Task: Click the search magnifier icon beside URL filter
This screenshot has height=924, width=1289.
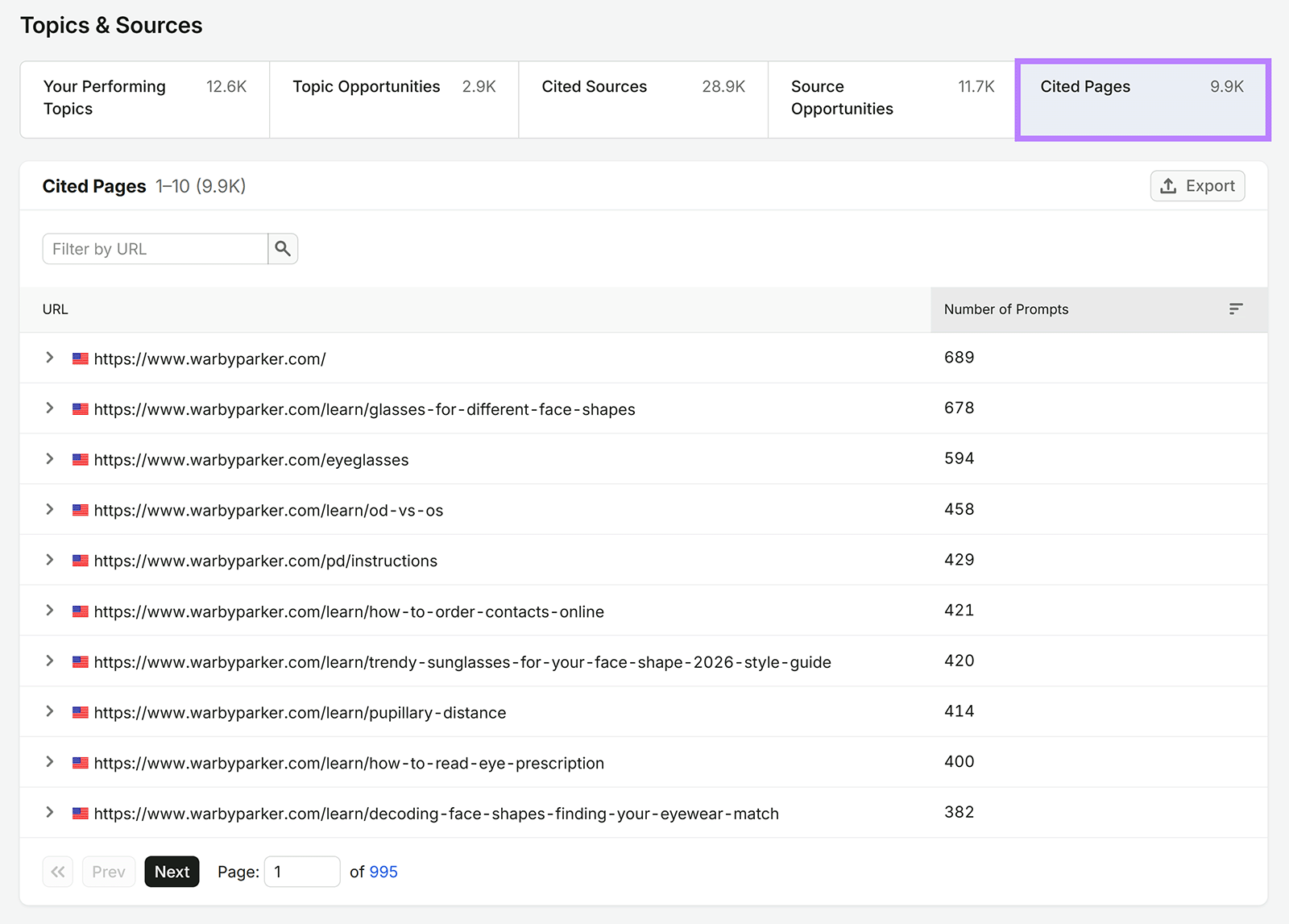Action: pos(283,249)
